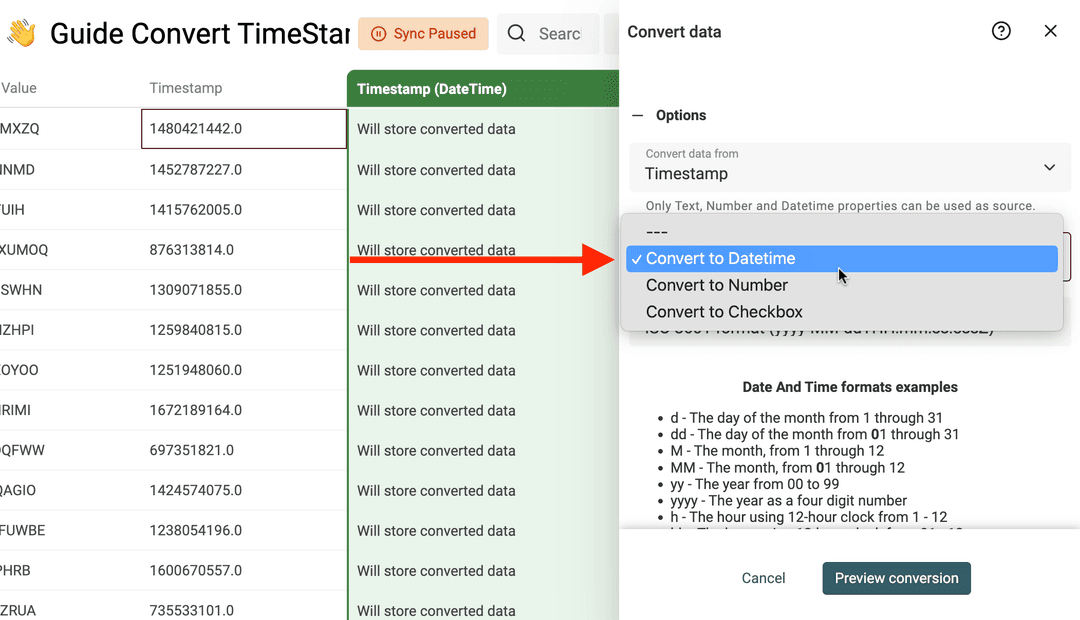Click the search magnifier icon
The height and width of the screenshot is (620, 1080).
click(517, 33)
